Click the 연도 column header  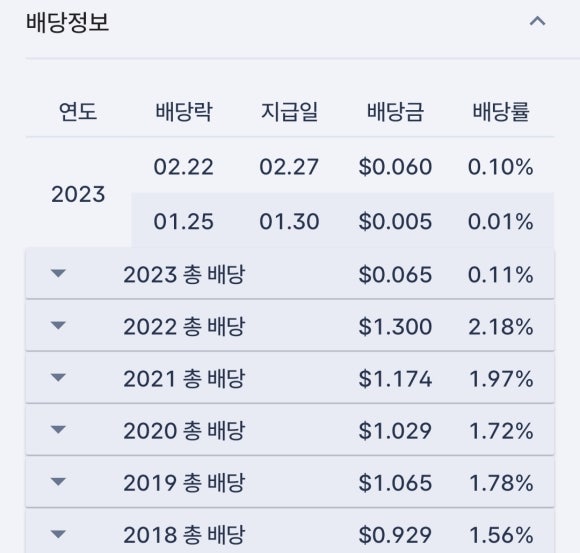point(78,111)
